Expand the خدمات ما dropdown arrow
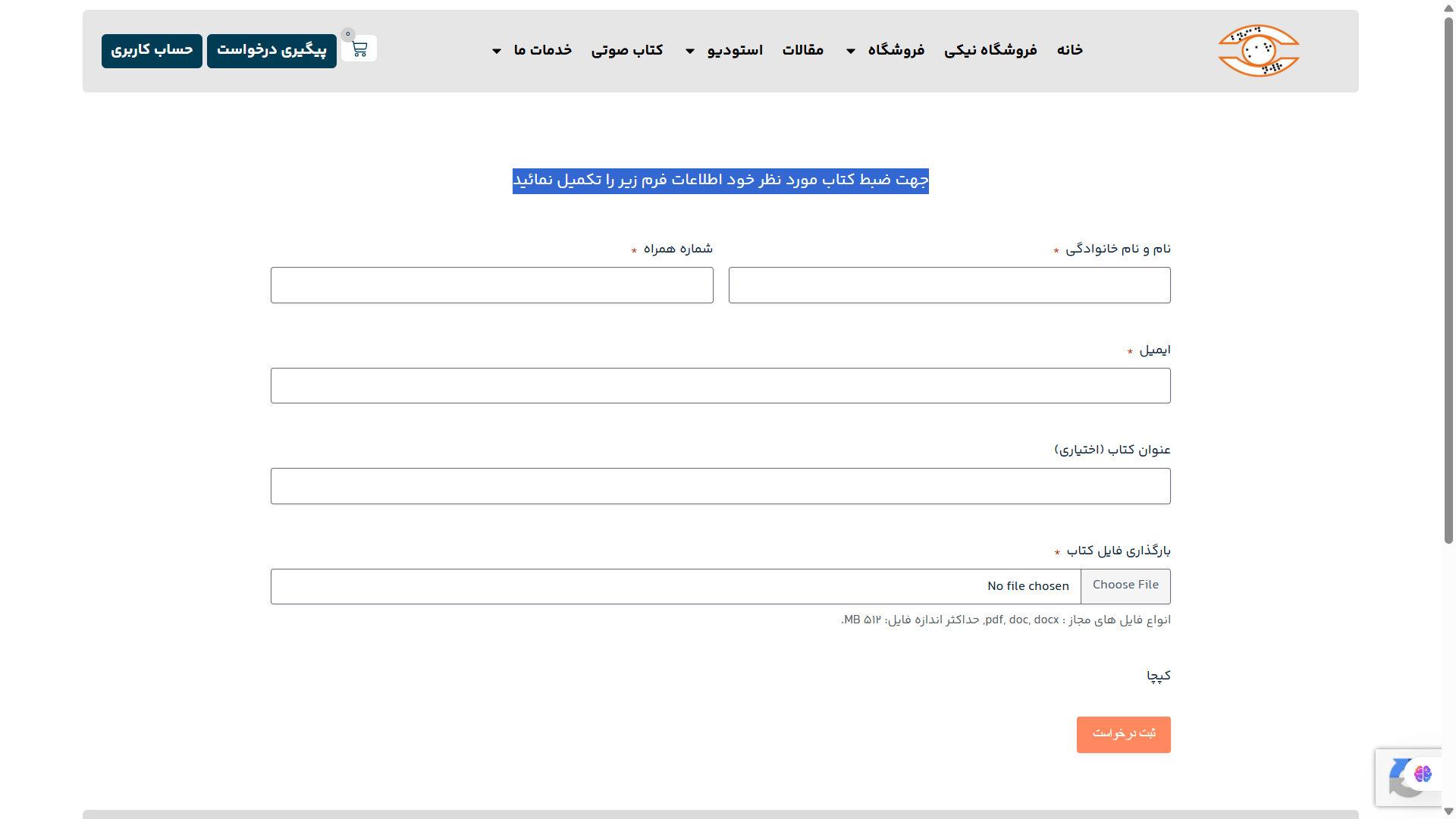The image size is (1456, 819). click(x=497, y=51)
